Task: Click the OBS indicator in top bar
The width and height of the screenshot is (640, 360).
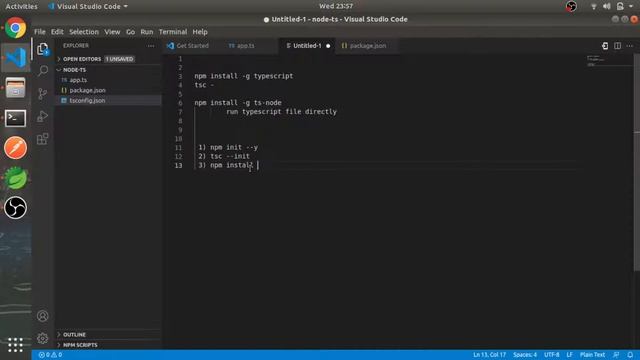Action: click(571, 6)
